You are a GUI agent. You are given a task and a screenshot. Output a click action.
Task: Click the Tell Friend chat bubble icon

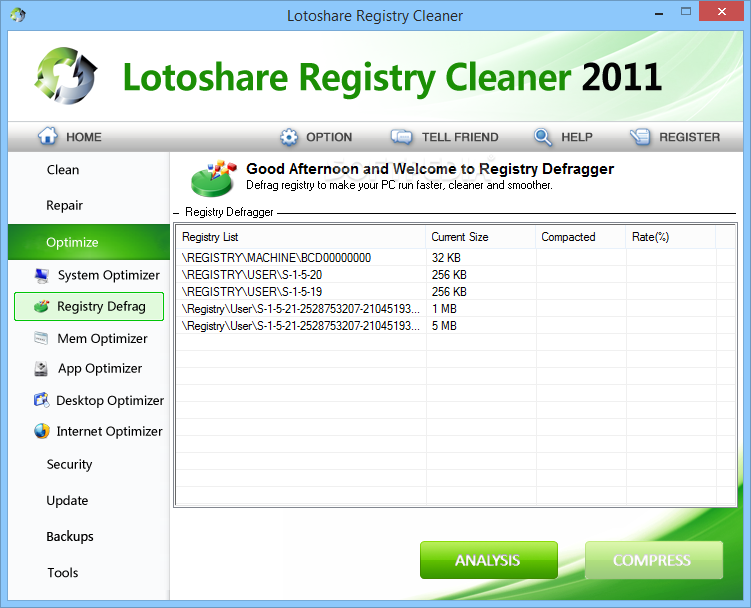401,137
